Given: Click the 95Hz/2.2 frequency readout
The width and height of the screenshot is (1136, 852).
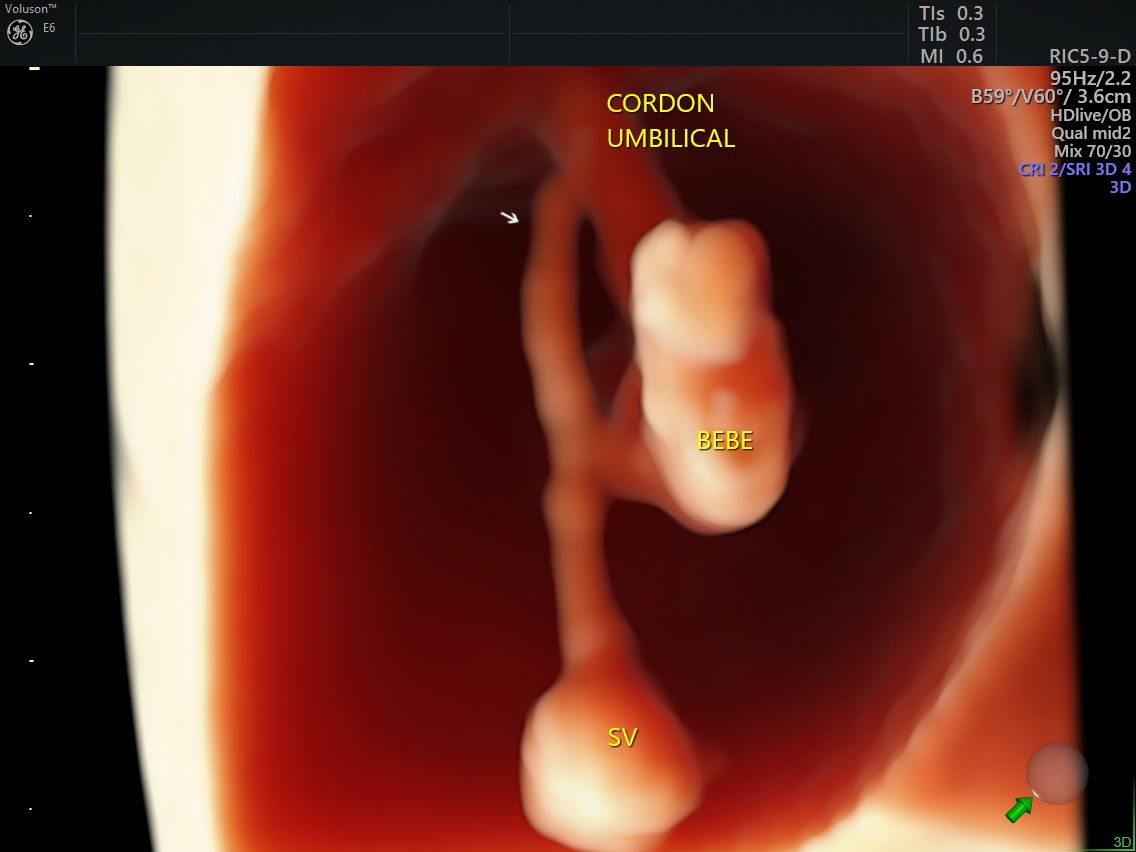Looking at the screenshot, I should click(1090, 77).
